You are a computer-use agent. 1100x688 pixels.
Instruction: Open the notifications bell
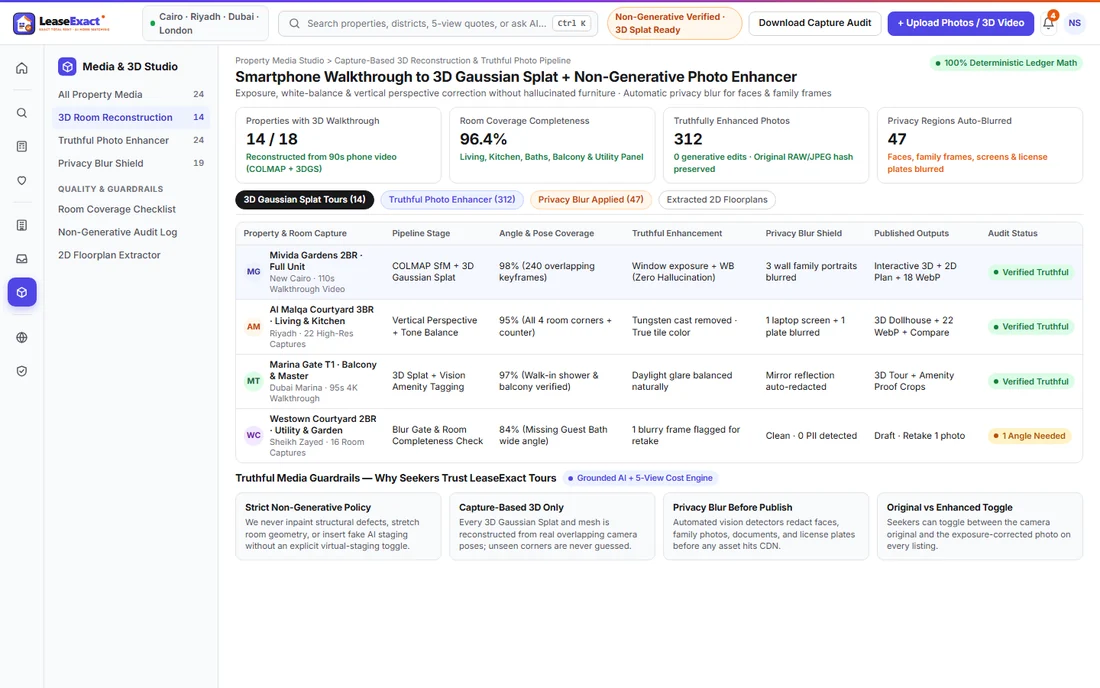point(1048,22)
